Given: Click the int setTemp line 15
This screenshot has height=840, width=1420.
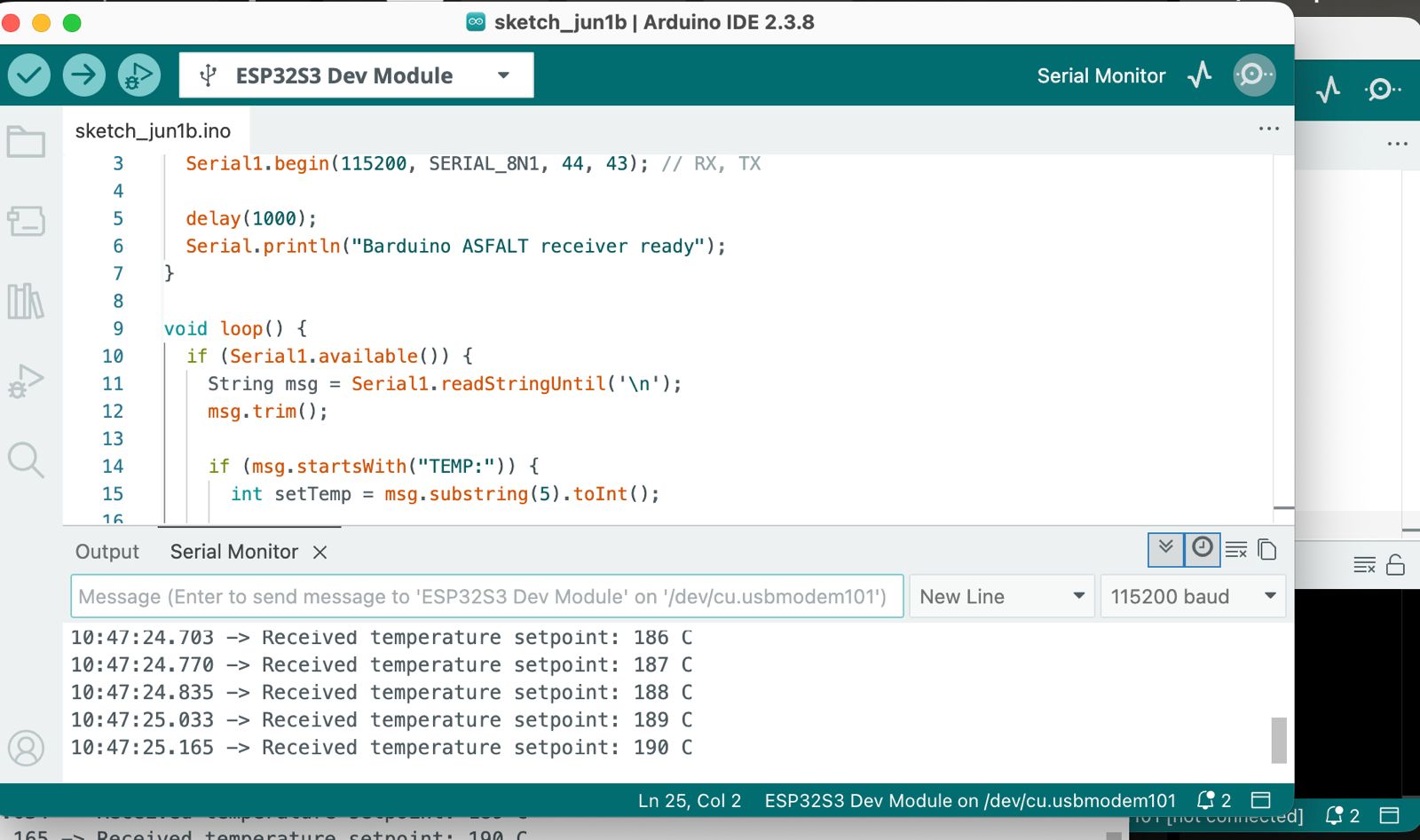Looking at the screenshot, I should pyautogui.click(x=446, y=493).
